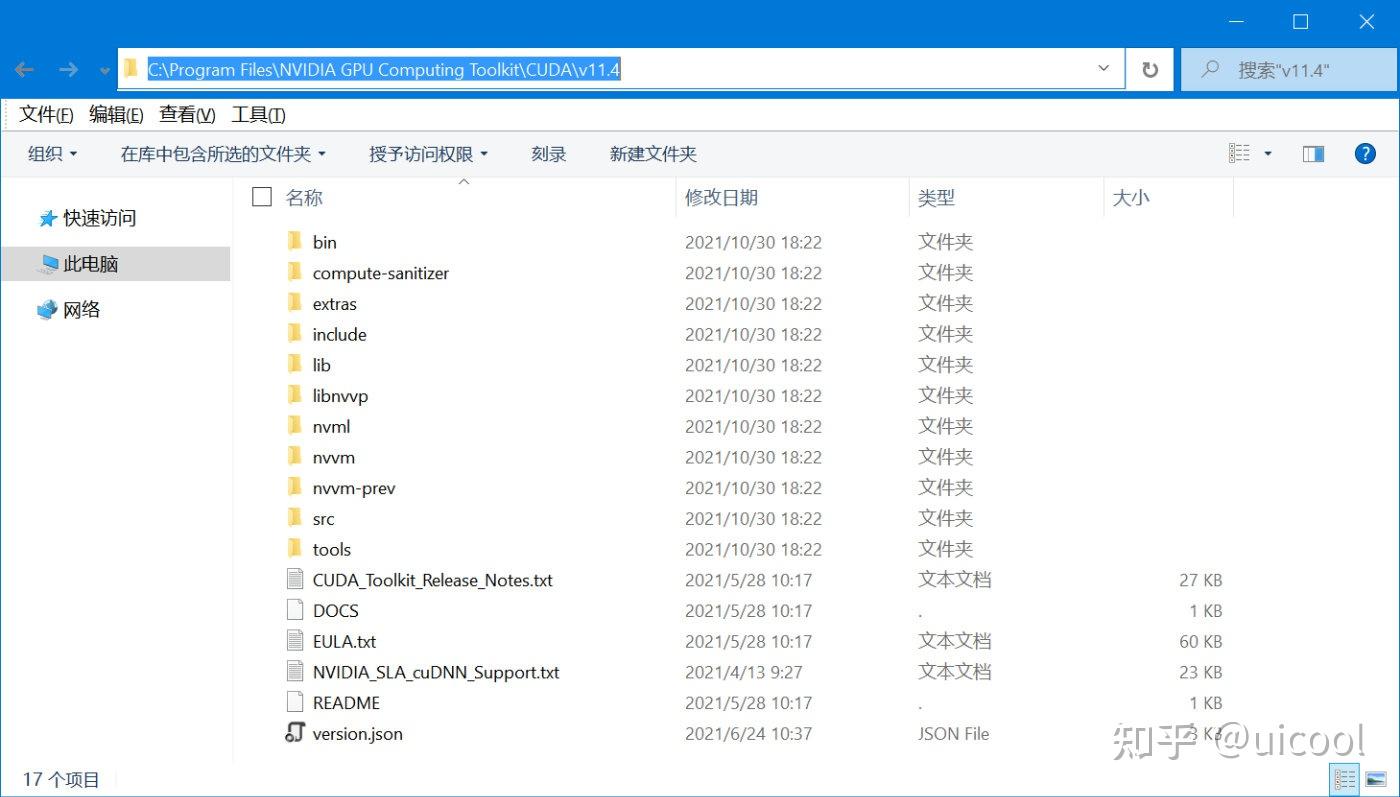Open the 授予访问权限 dropdown
Screen dimensions: 1400x797
pyautogui.click(x=428, y=153)
